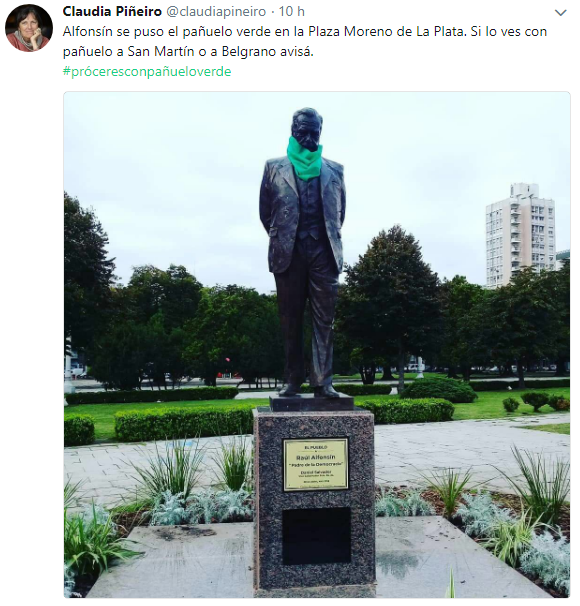Follow the #prócoresconpañueloverde hashtag
The image size is (580, 606).
147,71
